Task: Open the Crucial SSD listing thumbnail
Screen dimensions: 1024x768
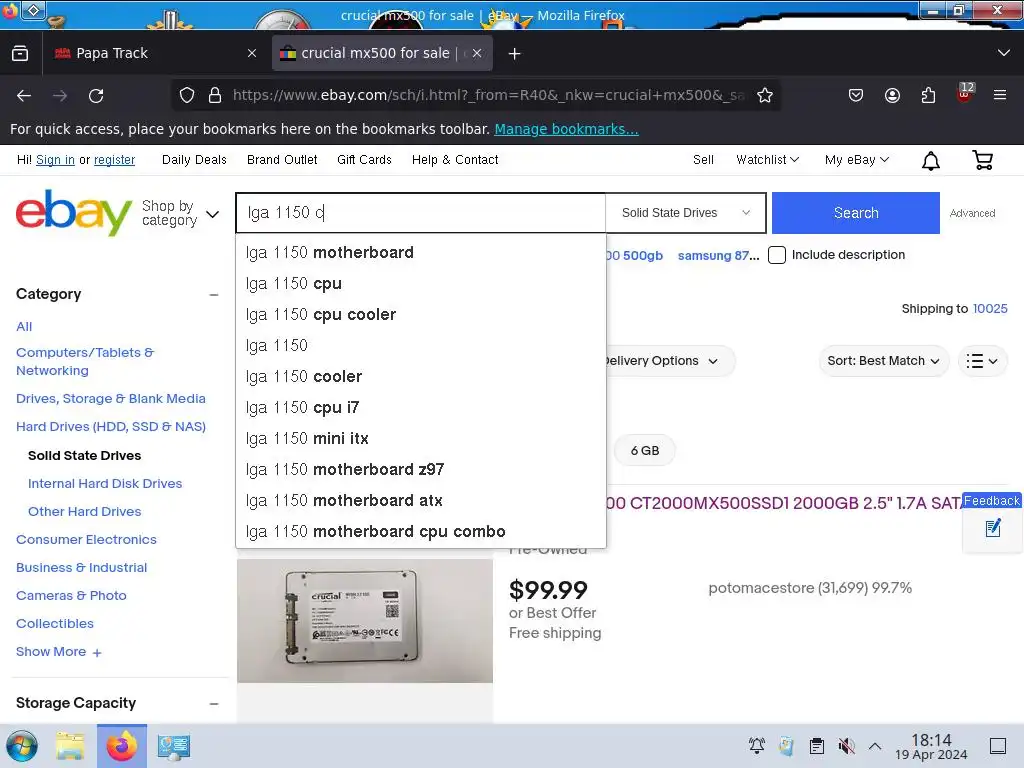Action: [x=365, y=621]
